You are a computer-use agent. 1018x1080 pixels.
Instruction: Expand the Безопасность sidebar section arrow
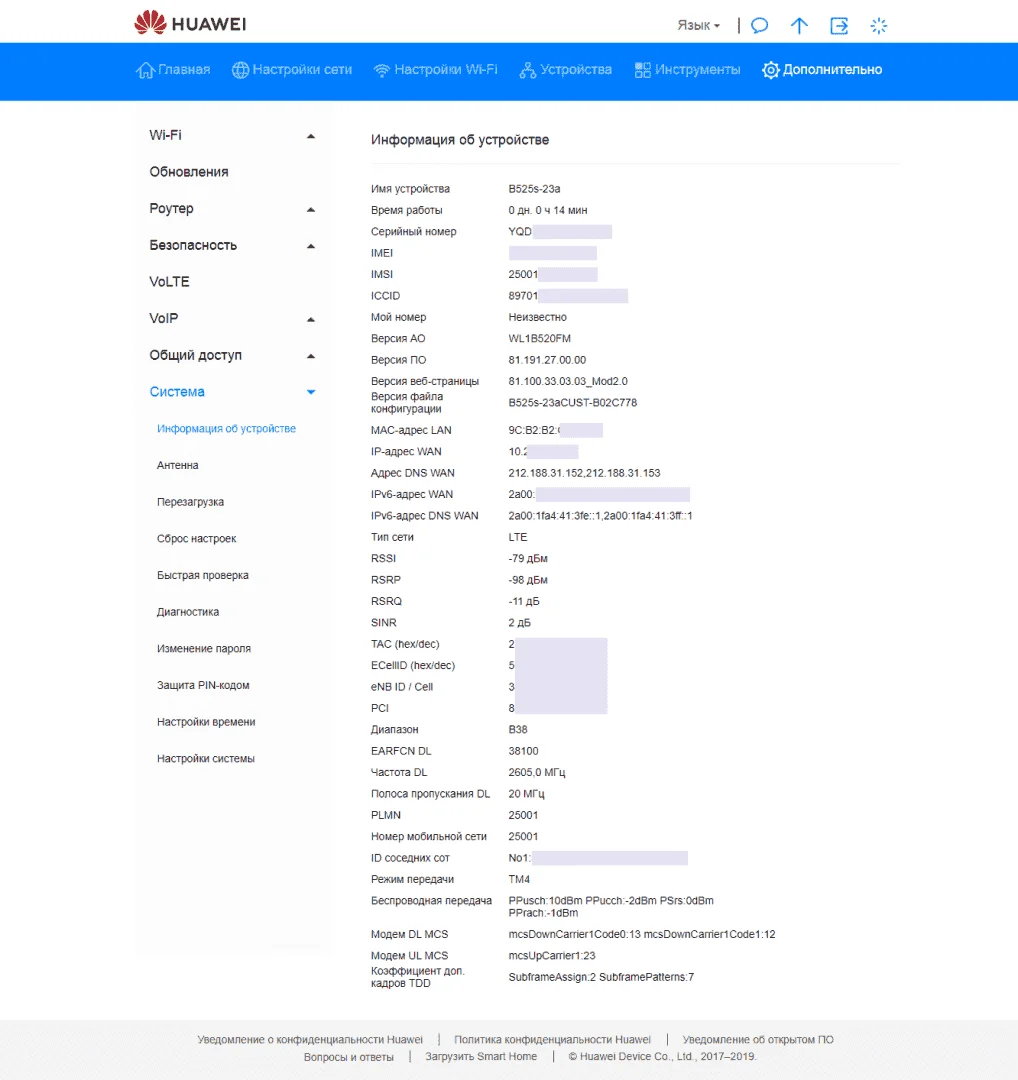tap(311, 246)
